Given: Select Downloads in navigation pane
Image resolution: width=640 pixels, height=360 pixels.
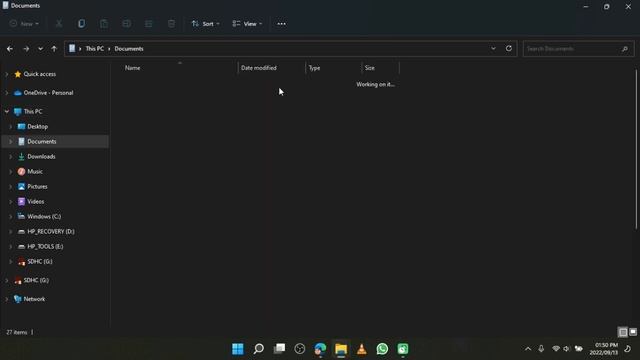Looking at the screenshot, I should (41, 157).
